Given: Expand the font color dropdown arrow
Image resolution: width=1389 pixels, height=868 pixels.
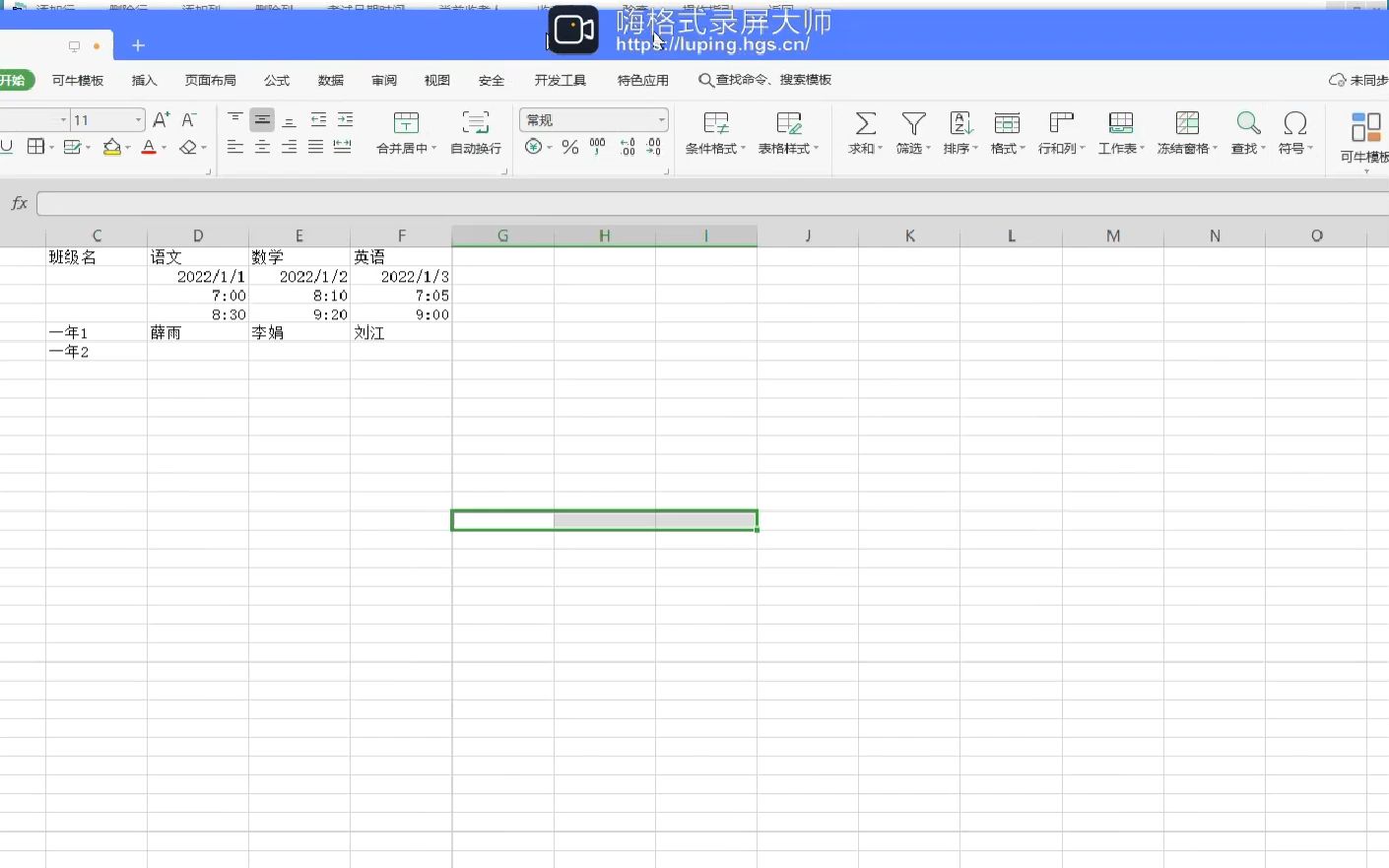Looking at the screenshot, I should point(165,148).
